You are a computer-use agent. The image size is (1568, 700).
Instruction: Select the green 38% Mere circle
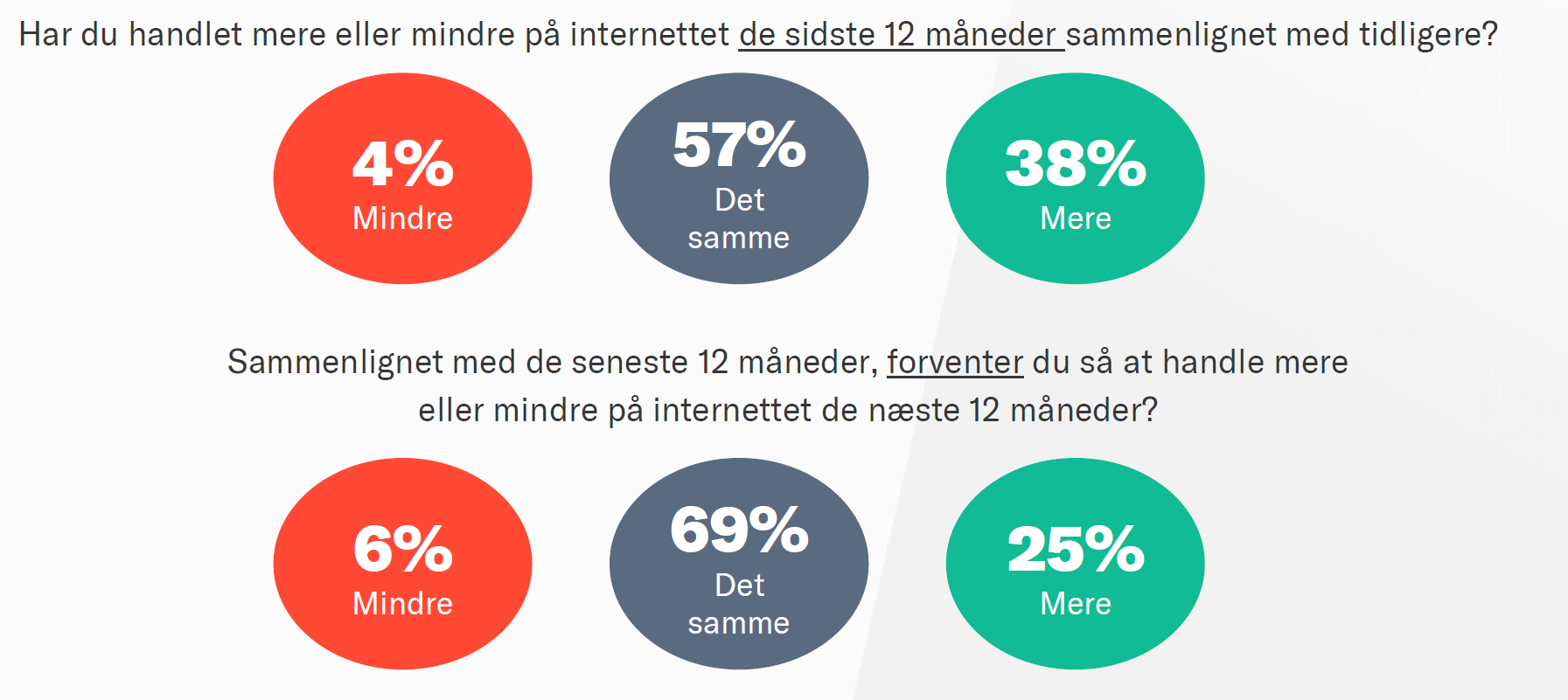click(x=1075, y=178)
